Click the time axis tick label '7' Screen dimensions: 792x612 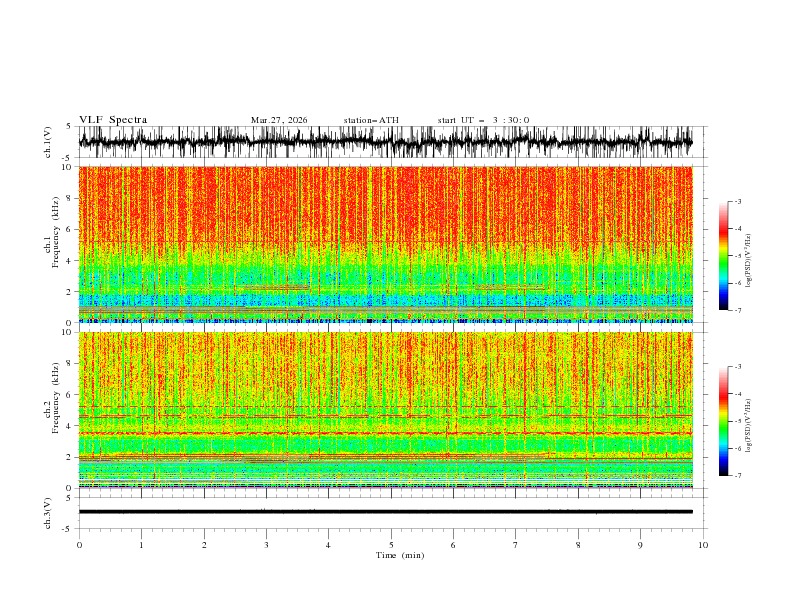[x=516, y=545]
